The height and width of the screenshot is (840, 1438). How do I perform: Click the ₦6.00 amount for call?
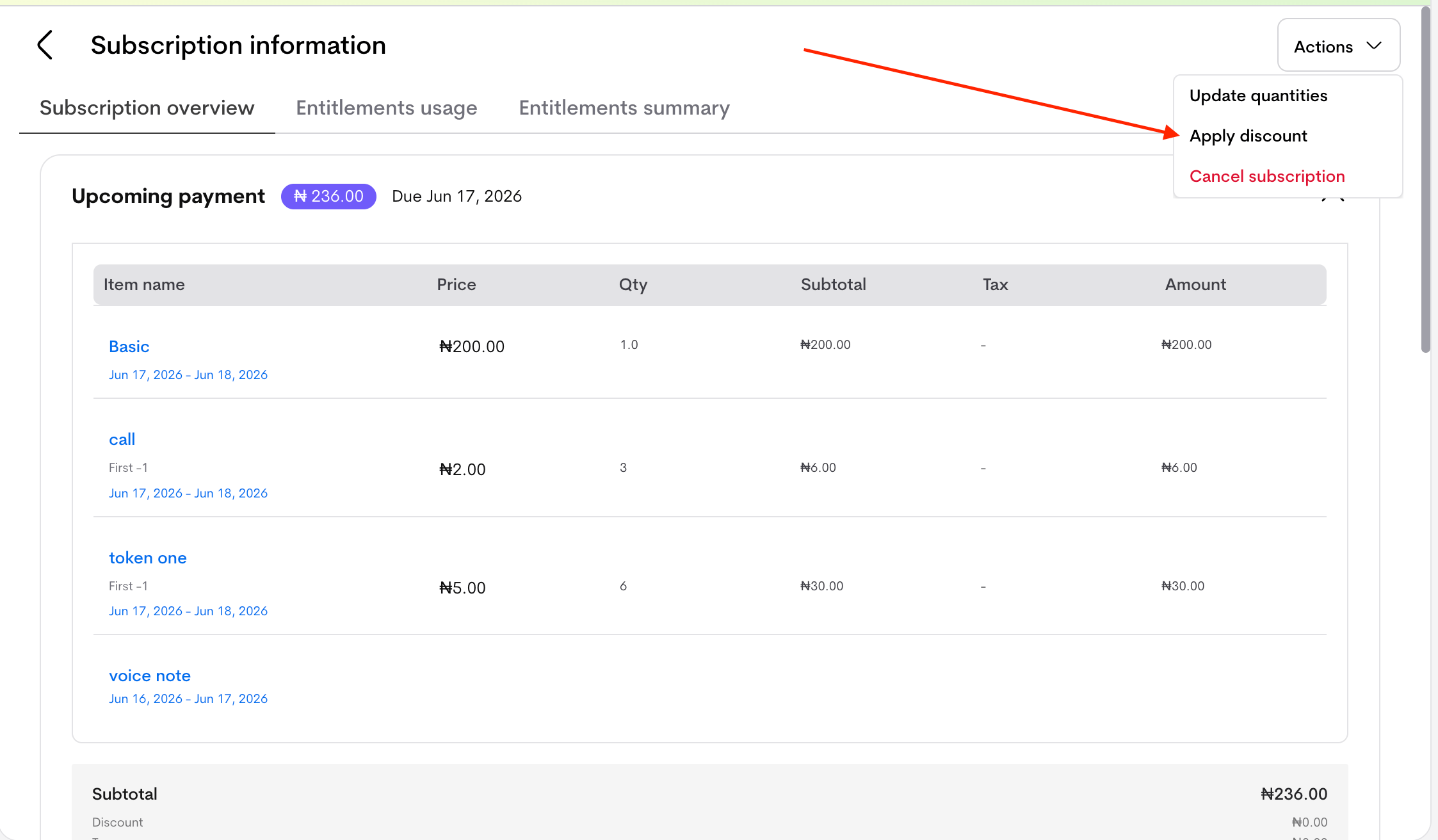pos(1179,467)
